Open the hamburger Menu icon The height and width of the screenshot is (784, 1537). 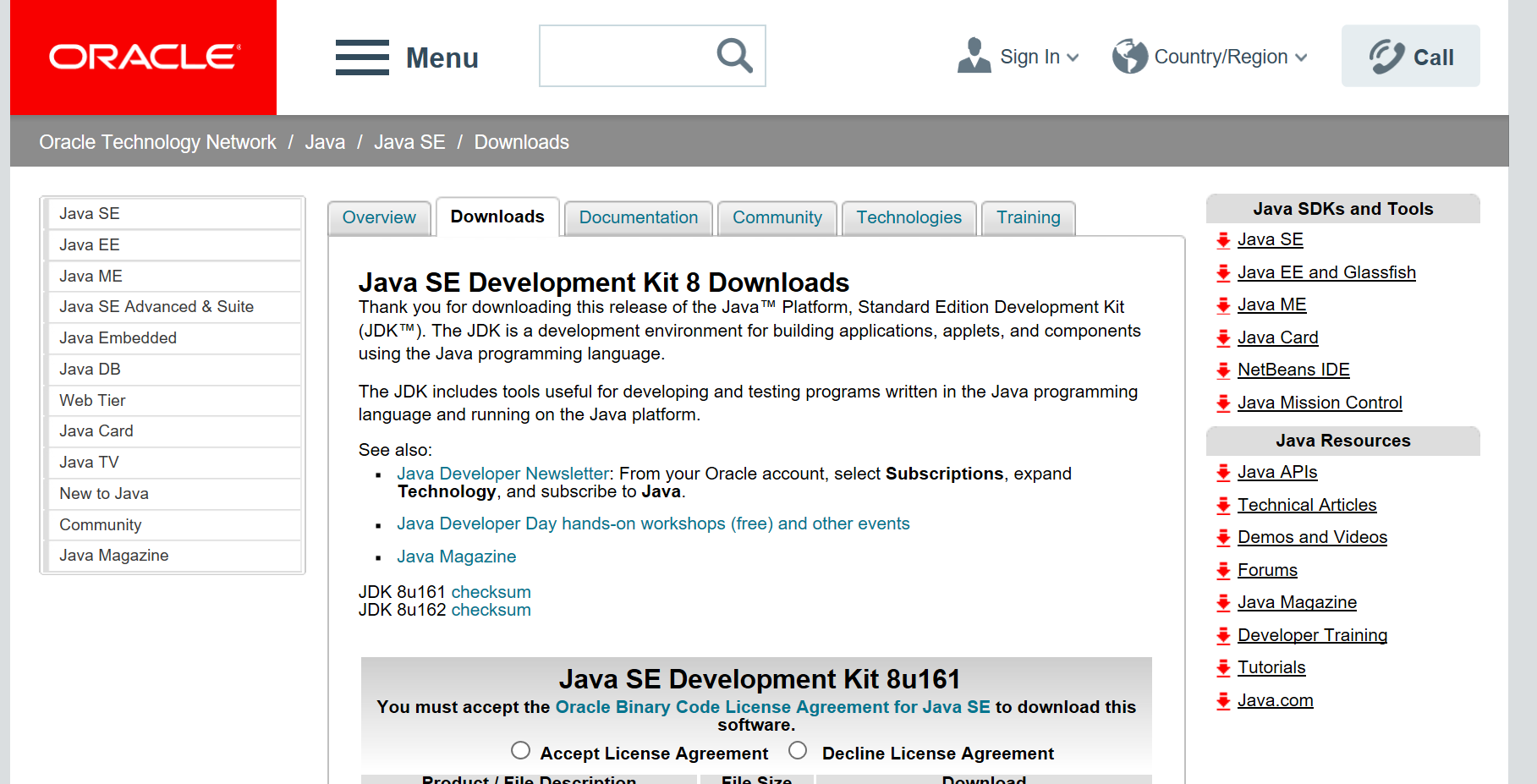pyautogui.click(x=362, y=58)
